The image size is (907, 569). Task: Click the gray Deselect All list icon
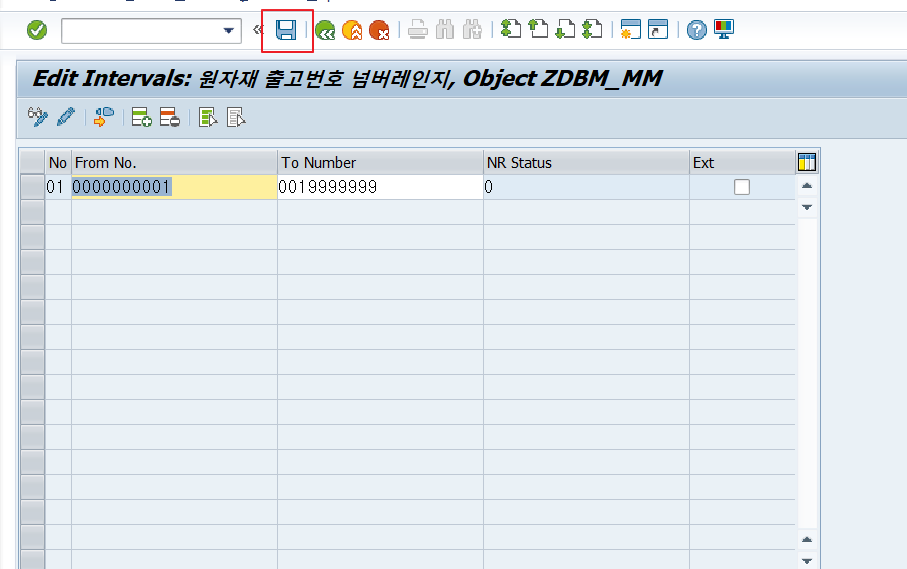[x=236, y=117]
